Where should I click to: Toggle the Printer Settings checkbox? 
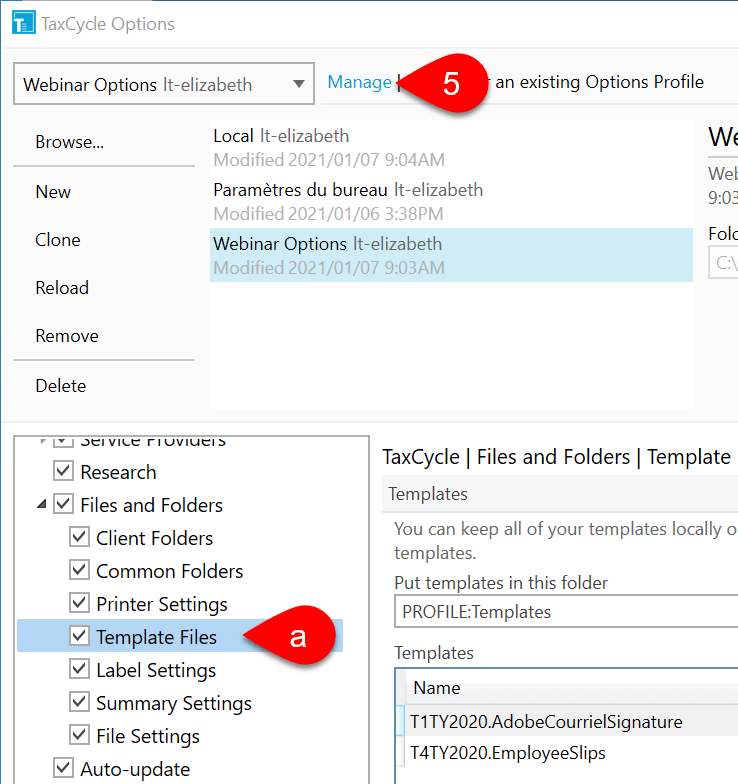80,603
